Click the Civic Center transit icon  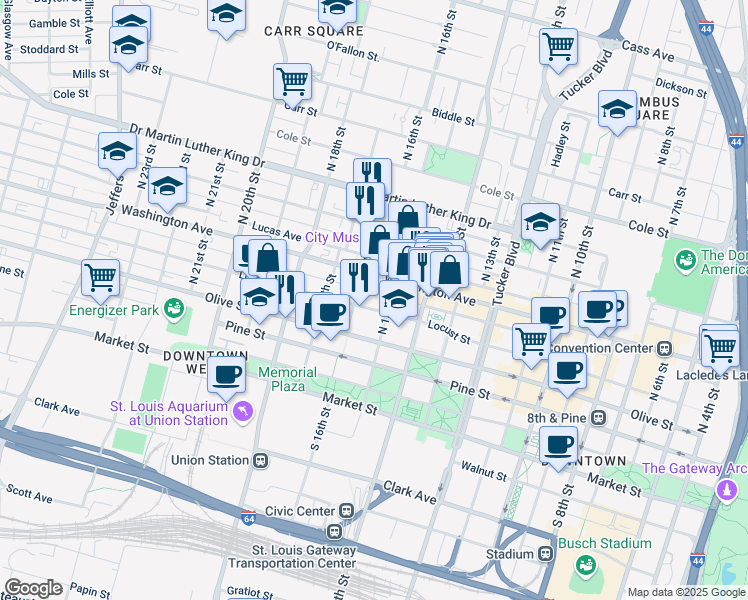point(346,511)
